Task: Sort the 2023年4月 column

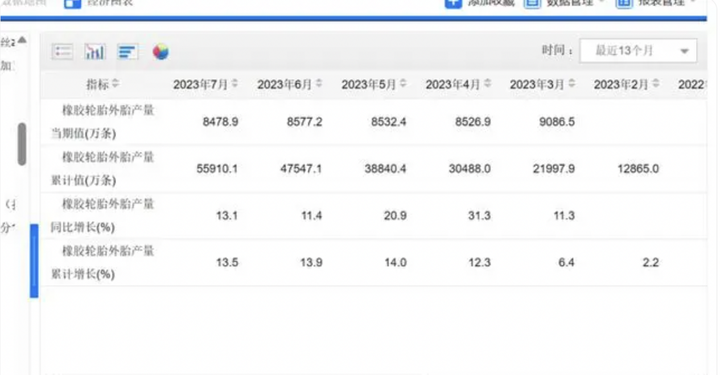Action: 487,84
